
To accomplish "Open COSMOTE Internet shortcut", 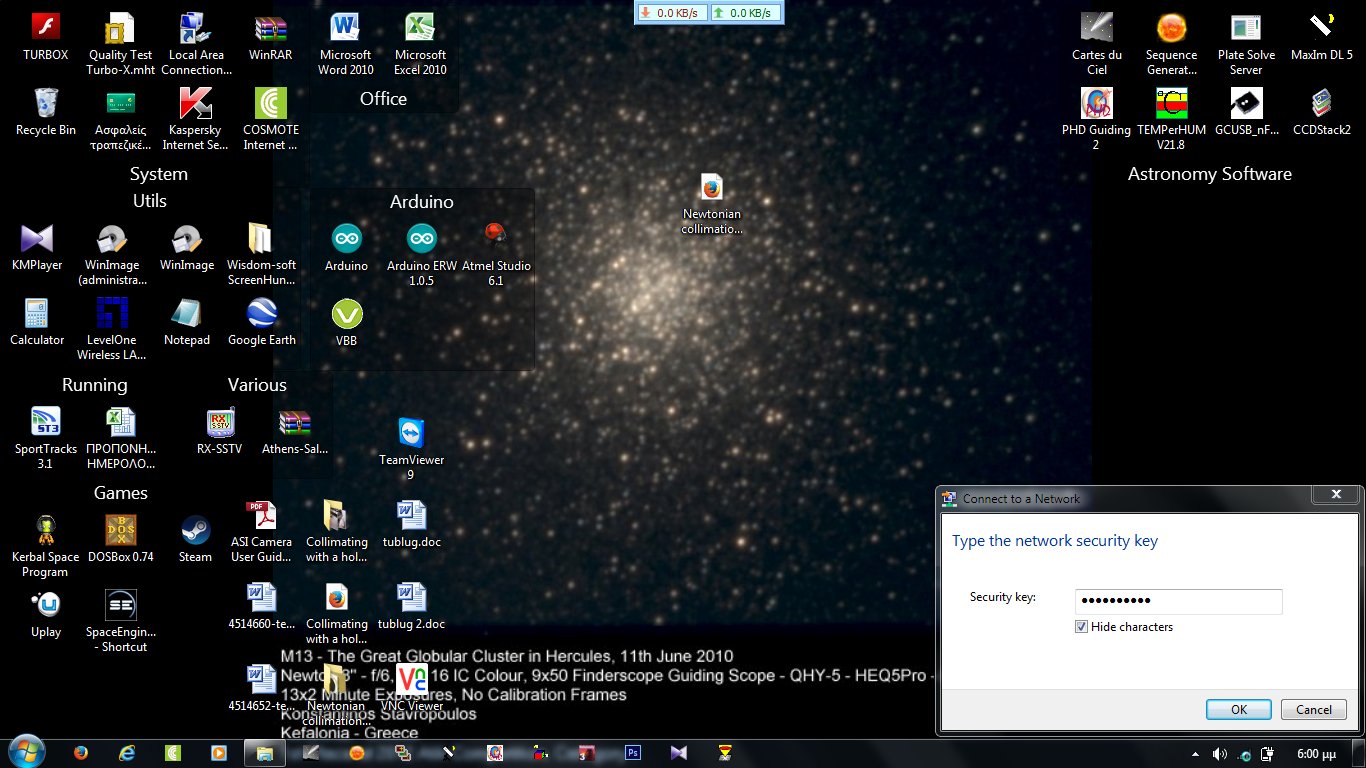I will pyautogui.click(x=271, y=119).
